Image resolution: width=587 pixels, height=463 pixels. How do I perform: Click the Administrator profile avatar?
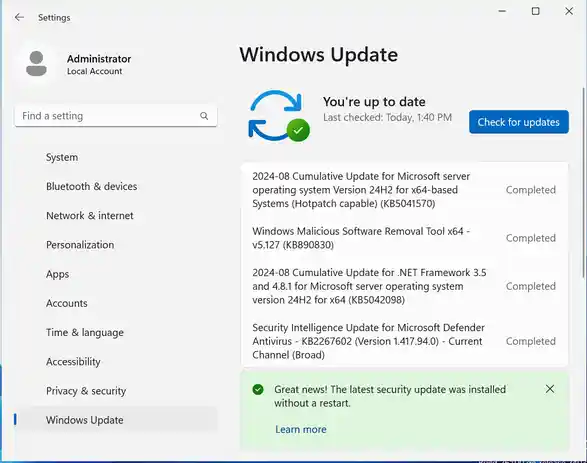click(36, 64)
